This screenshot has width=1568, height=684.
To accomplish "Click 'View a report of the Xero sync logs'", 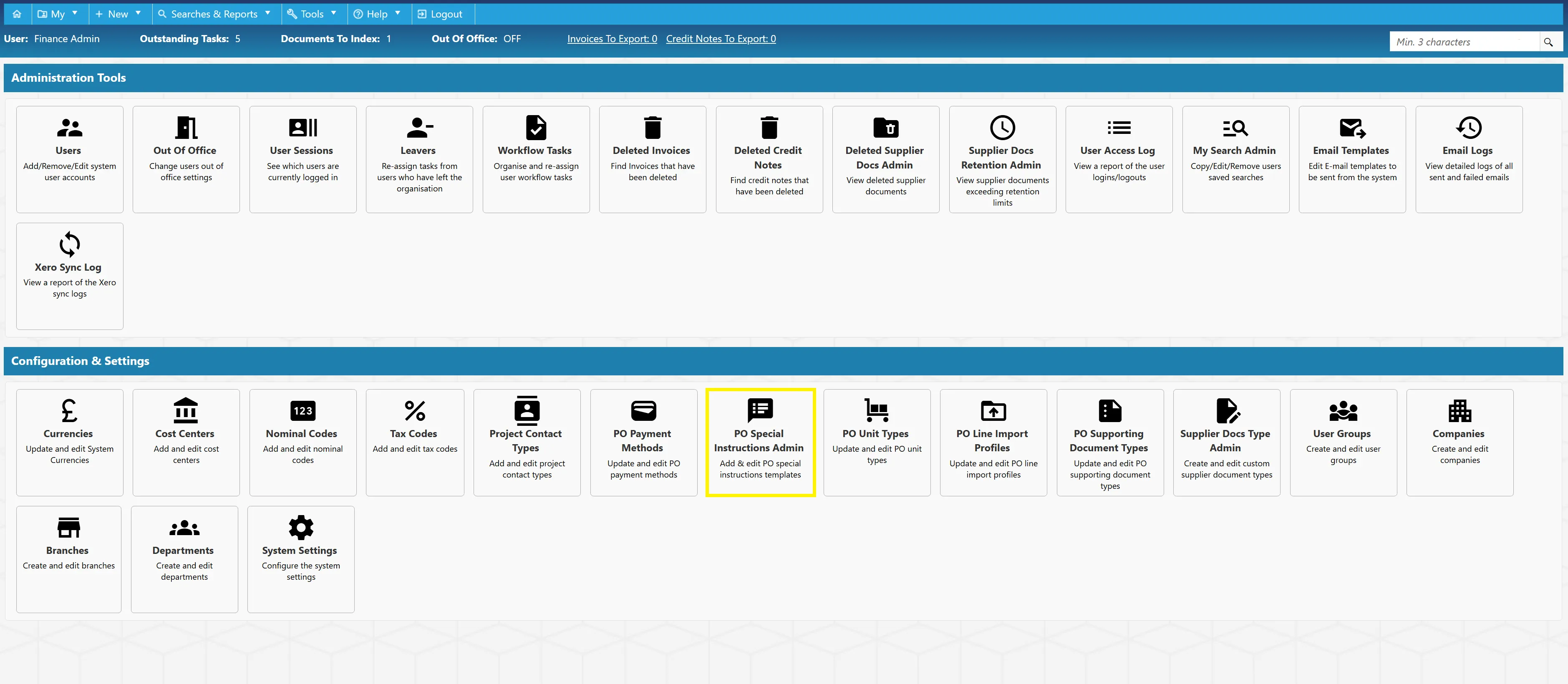I will click(69, 289).
